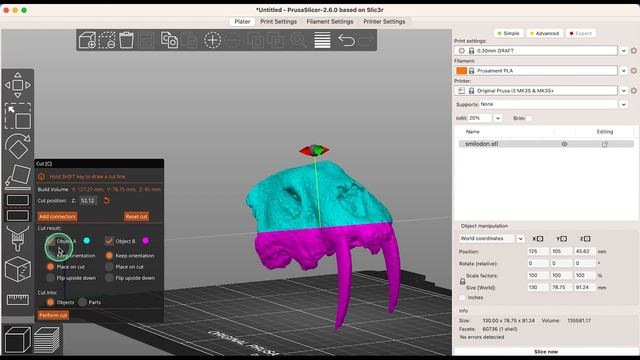Select Place on cut for Object A
This screenshot has height=360, width=640.
tap(50, 267)
